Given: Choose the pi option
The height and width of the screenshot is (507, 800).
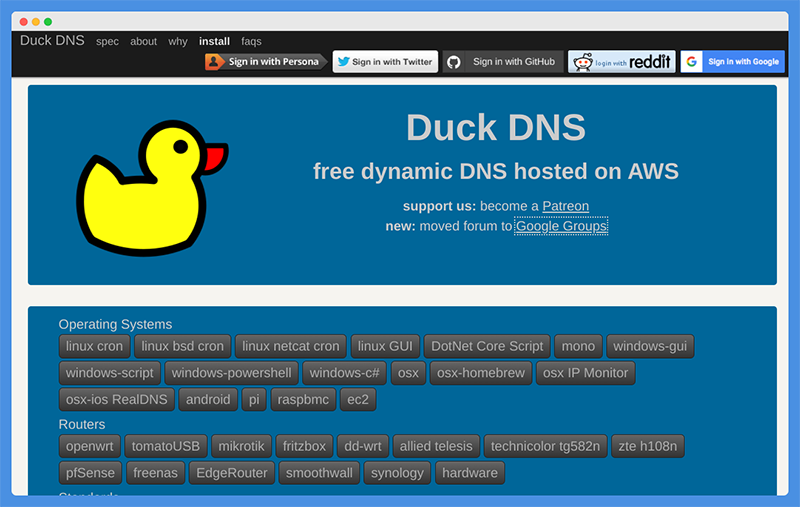Looking at the screenshot, I should (254, 399).
